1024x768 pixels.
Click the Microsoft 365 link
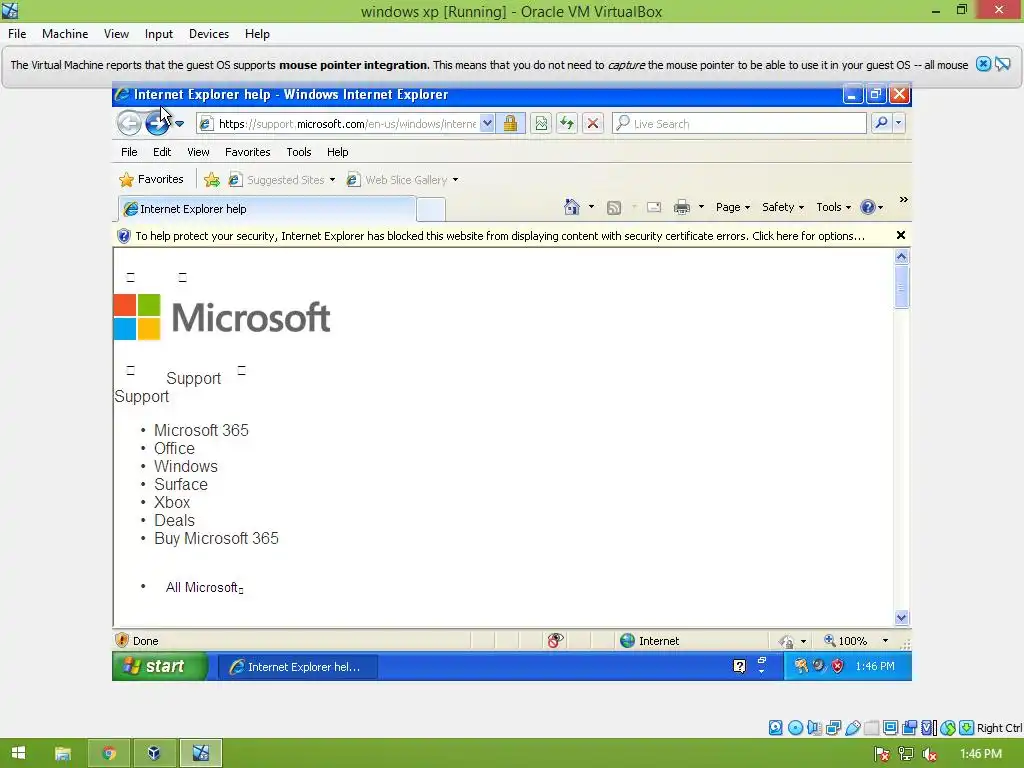pyautogui.click(x=201, y=430)
